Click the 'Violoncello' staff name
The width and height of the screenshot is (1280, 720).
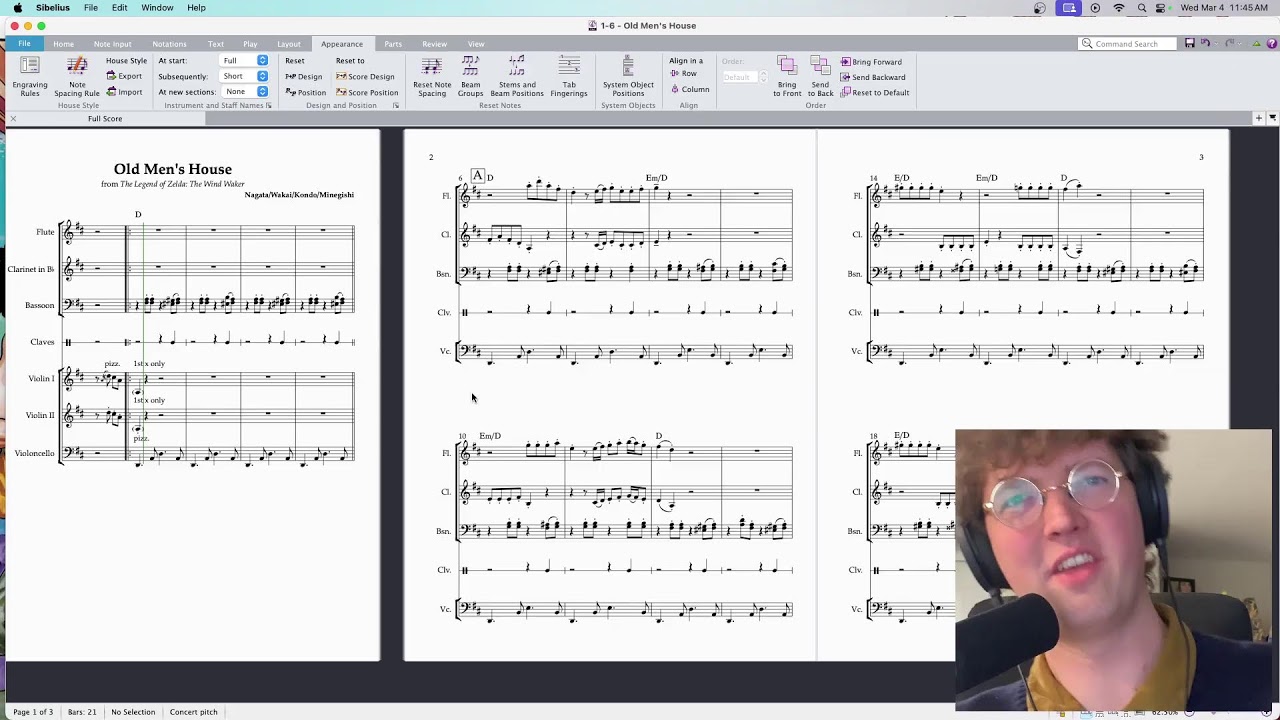coord(34,453)
